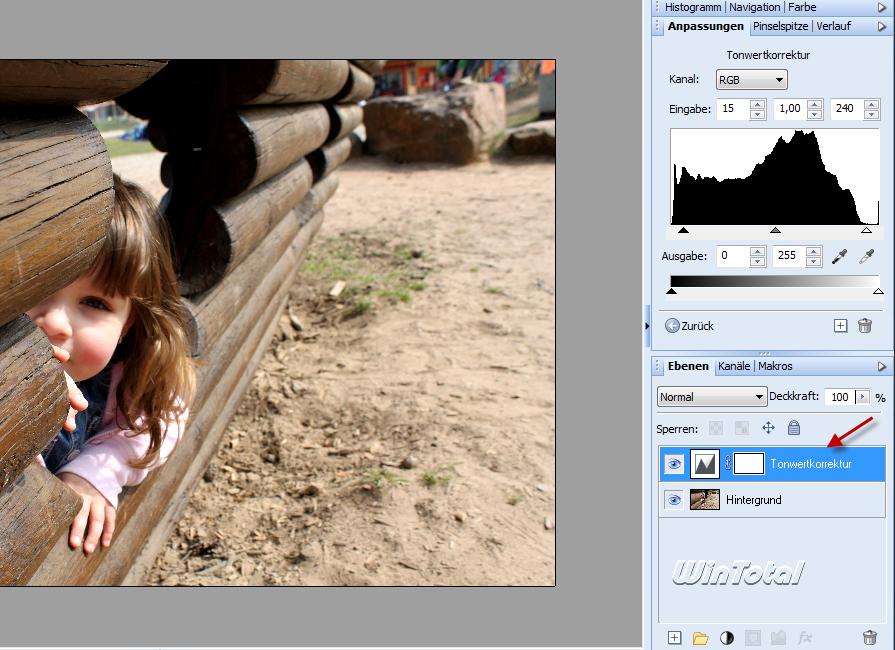
Task: Open the Ebenen panel options menu arrow
Action: tap(881, 366)
